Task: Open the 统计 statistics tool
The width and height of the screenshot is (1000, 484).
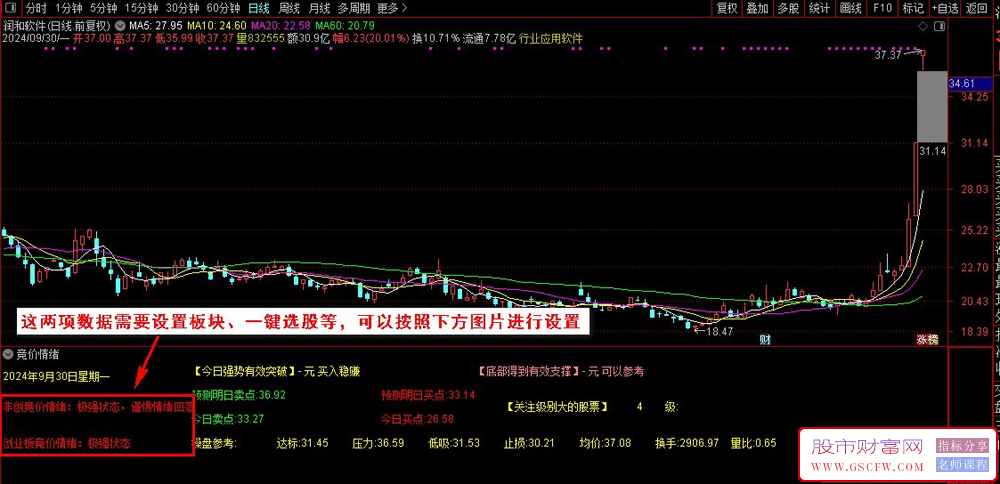Action: (819, 8)
